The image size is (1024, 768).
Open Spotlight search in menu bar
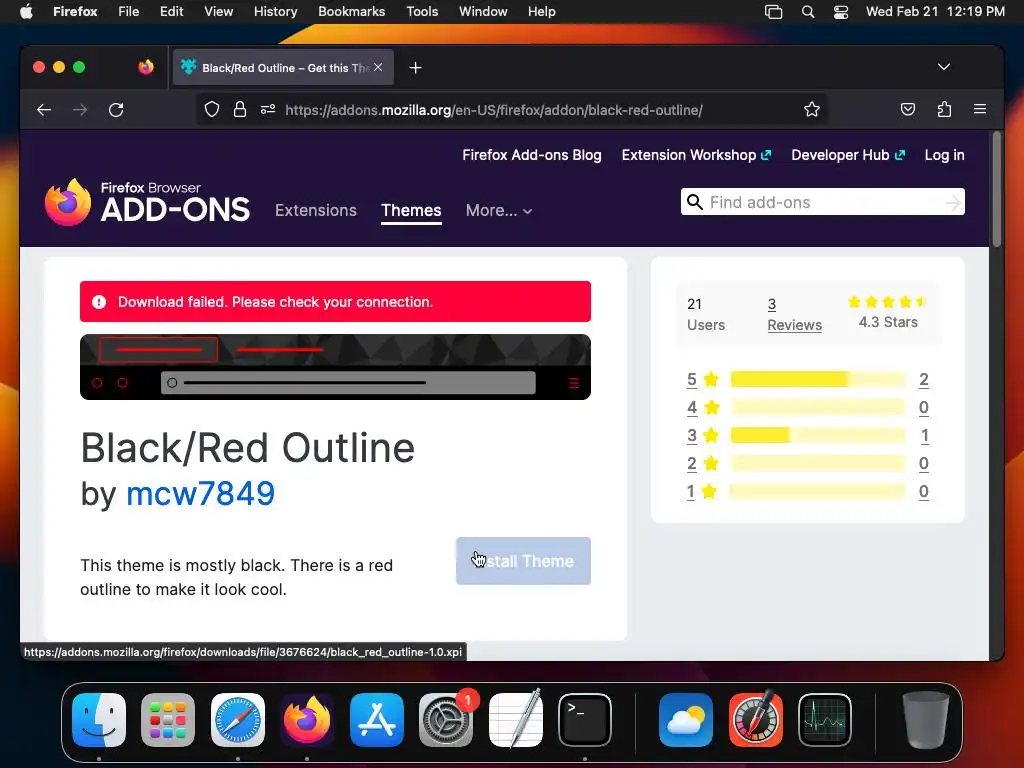[808, 12]
